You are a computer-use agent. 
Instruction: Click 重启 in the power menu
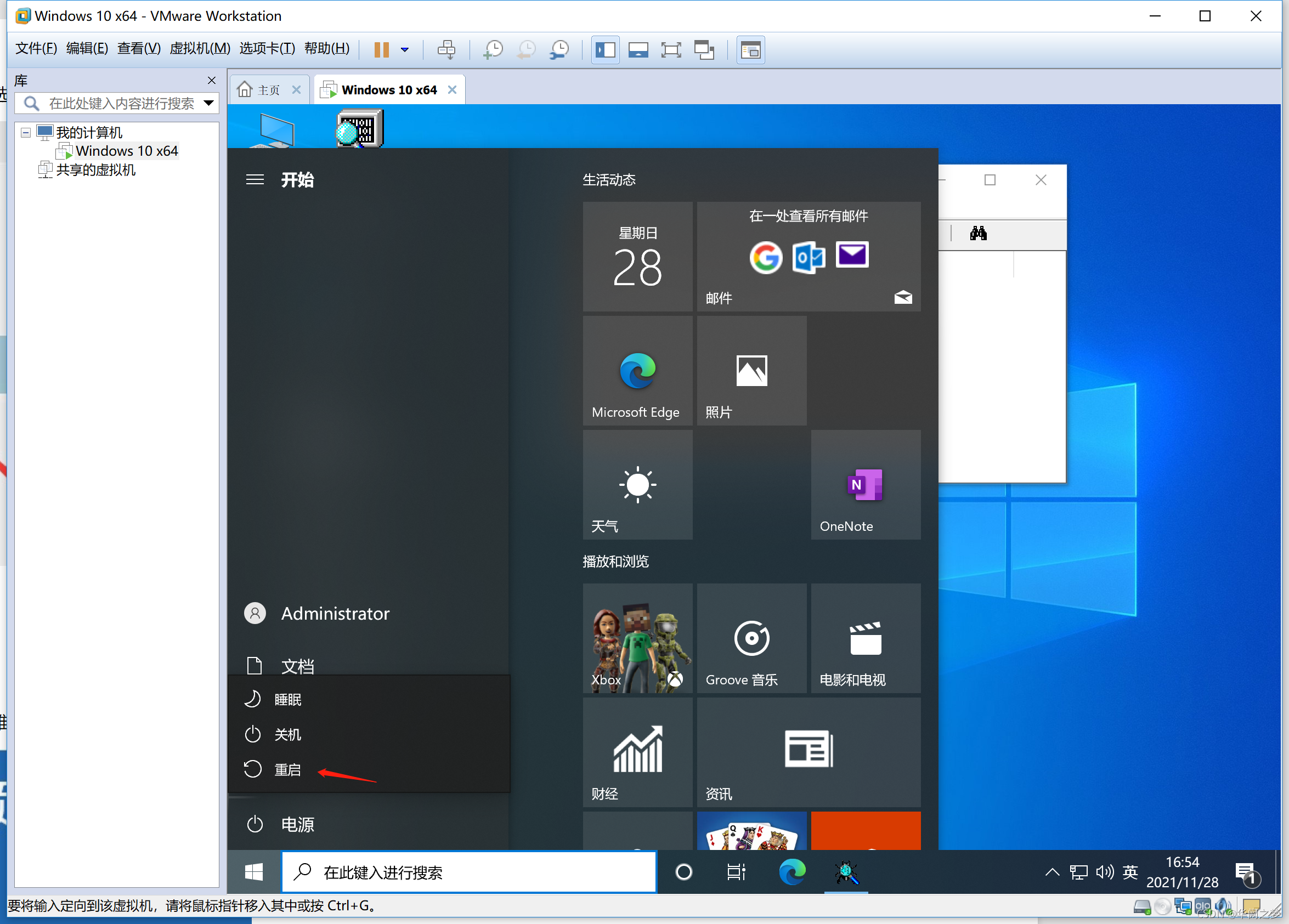pos(287,769)
